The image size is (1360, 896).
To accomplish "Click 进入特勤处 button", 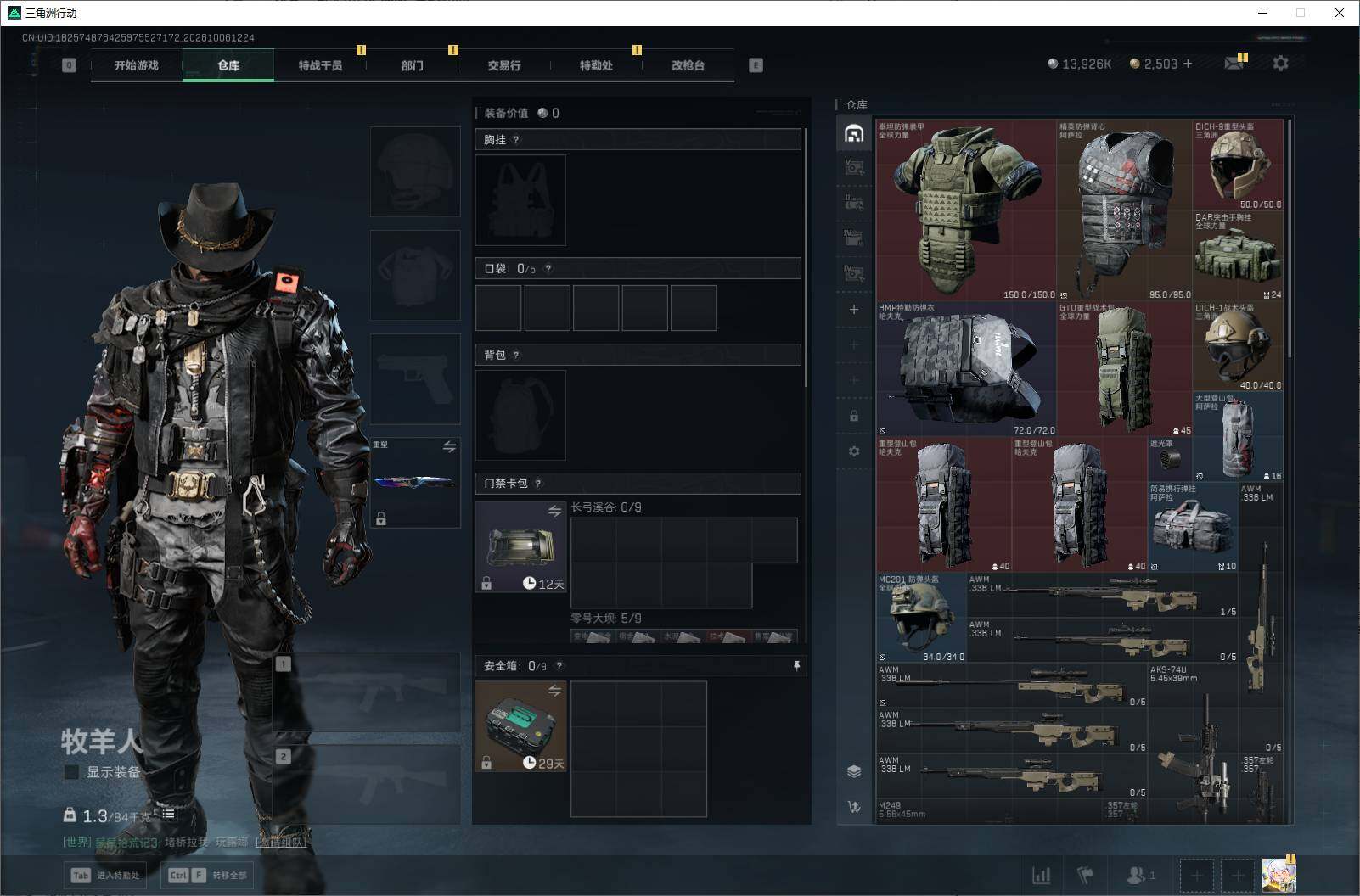I will click(106, 875).
